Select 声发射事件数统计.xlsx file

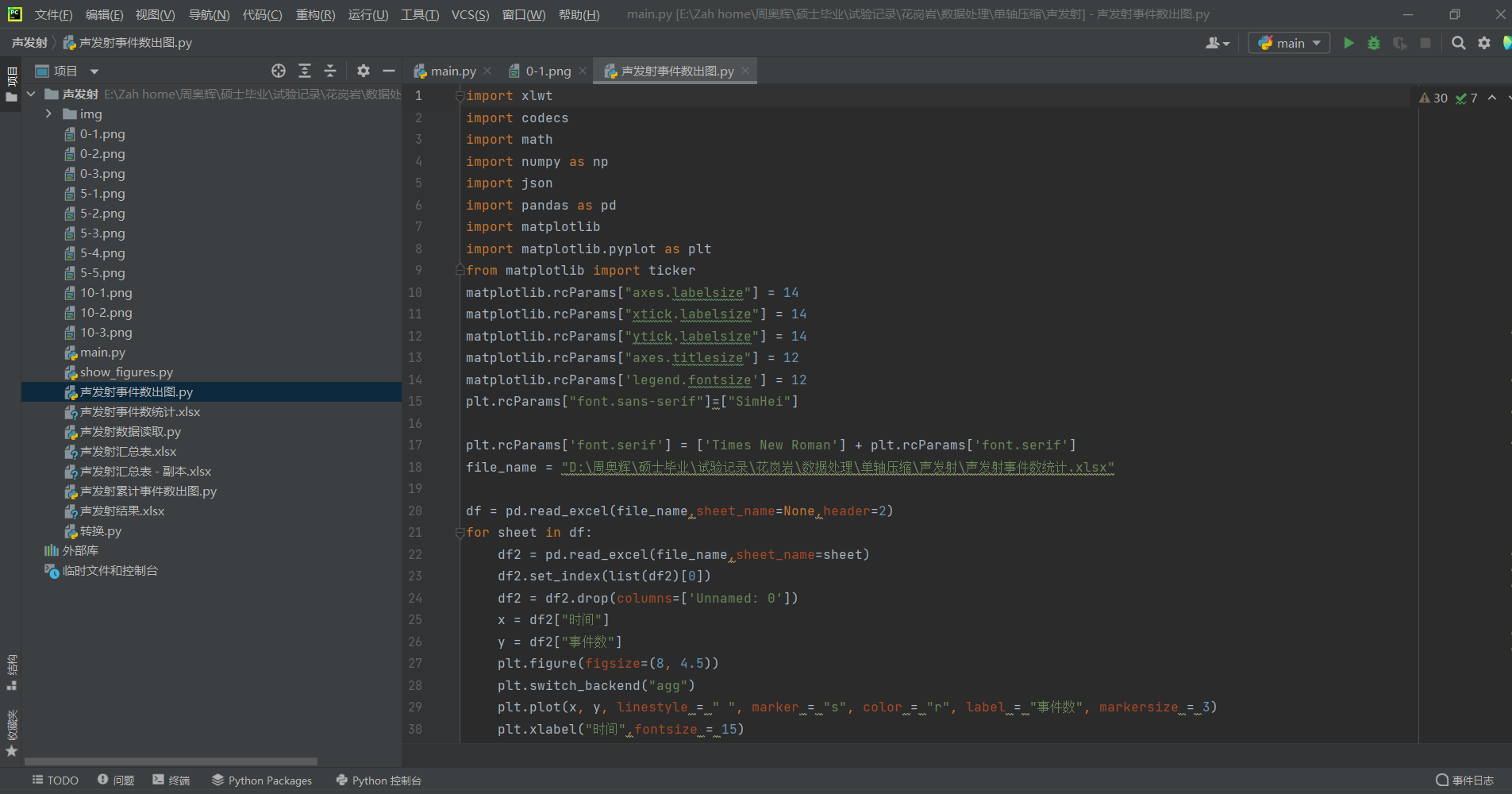pos(140,412)
